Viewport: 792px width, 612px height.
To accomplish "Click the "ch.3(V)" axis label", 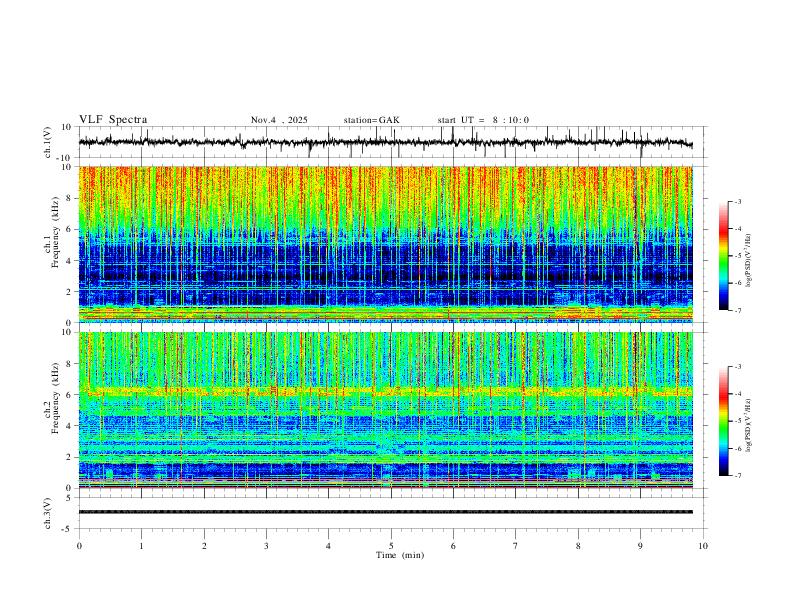I will (48, 513).
